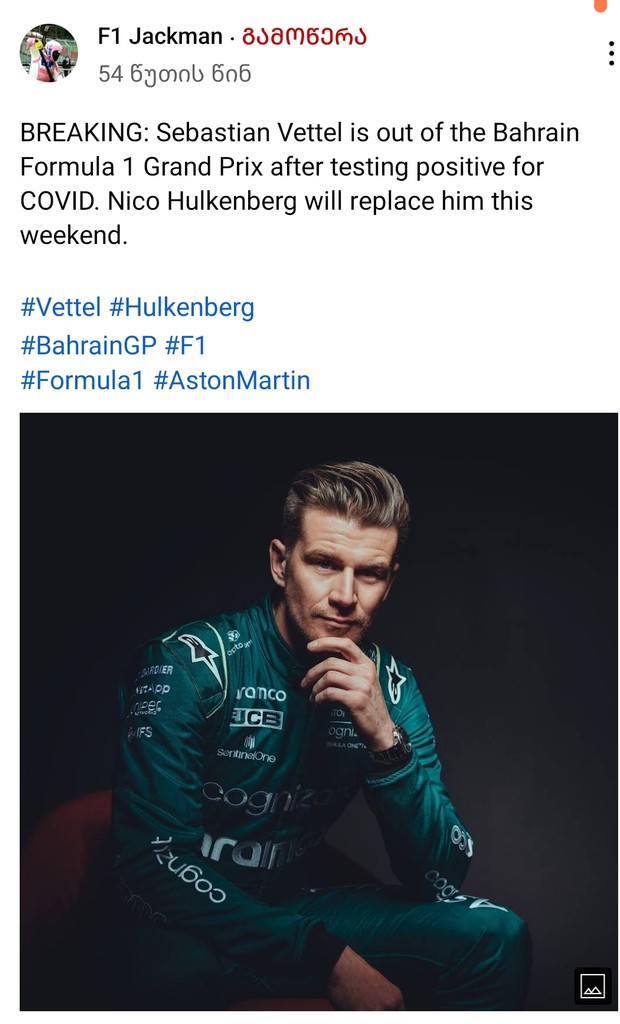Tap the image gallery icon on photo
The width and height of the screenshot is (620, 1024).
click(593, 985)
